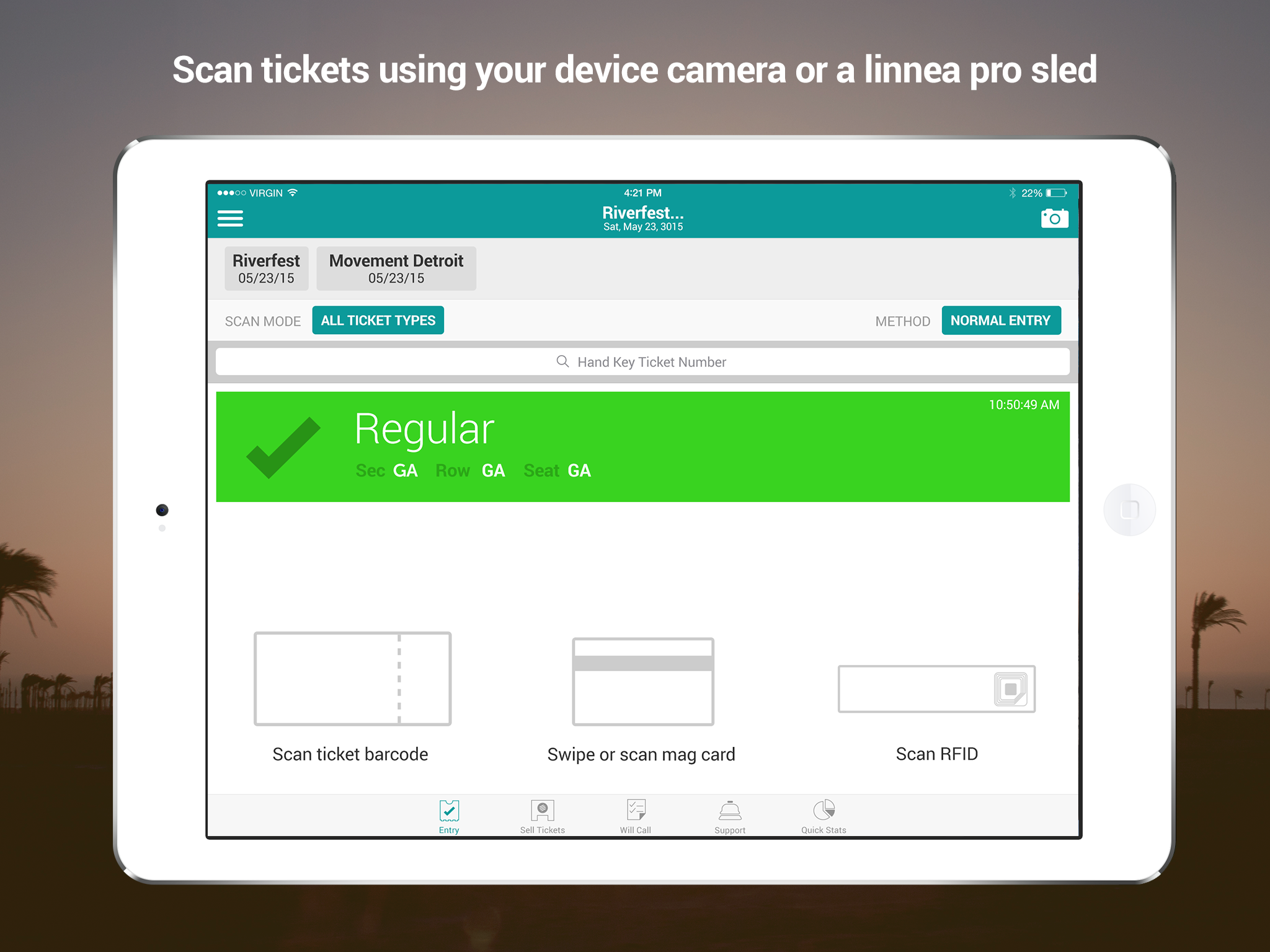Switch to Sell Tickets tab
Image resolution: width=1270 pixels, height=952 pixels.
[543, 817]
